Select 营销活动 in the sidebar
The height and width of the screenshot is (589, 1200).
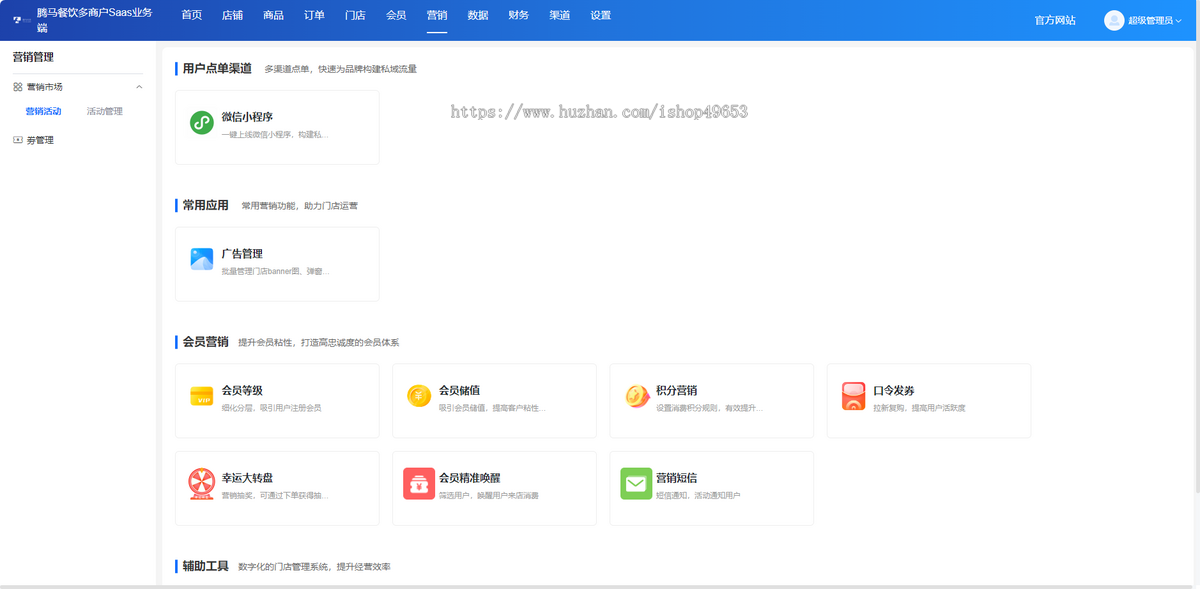point(43,111)
